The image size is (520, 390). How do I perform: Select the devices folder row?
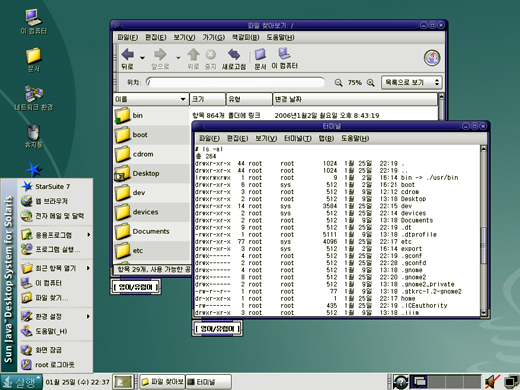152,212
